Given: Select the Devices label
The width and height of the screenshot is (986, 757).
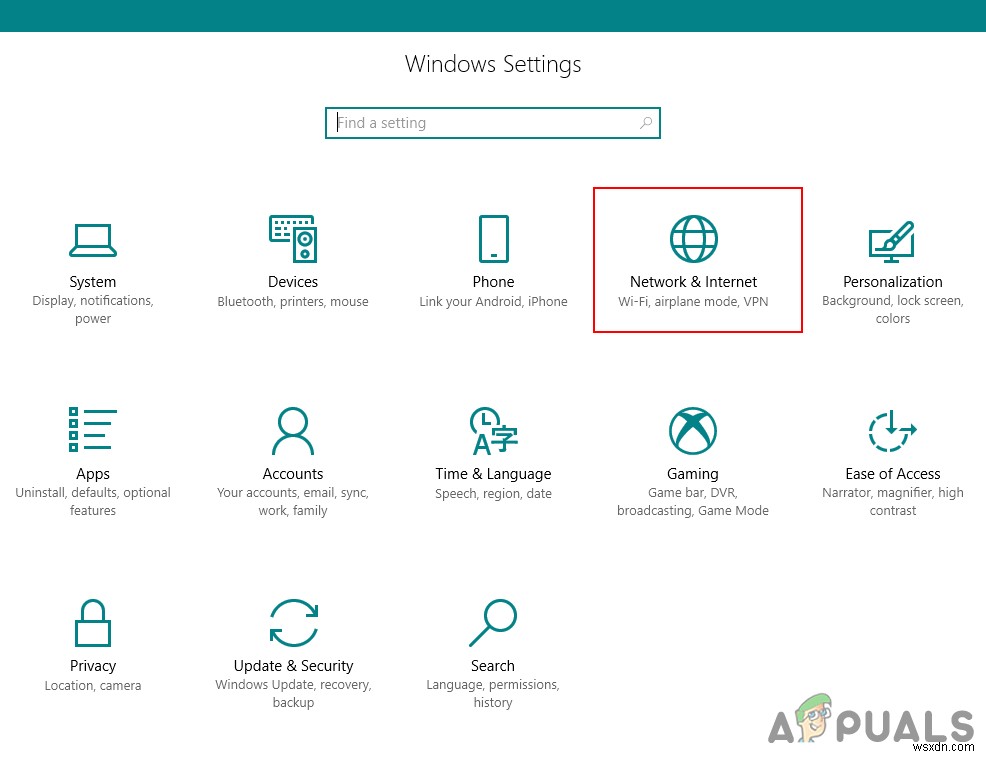Looking at the screenshot, I should click(x=293, y=282).
